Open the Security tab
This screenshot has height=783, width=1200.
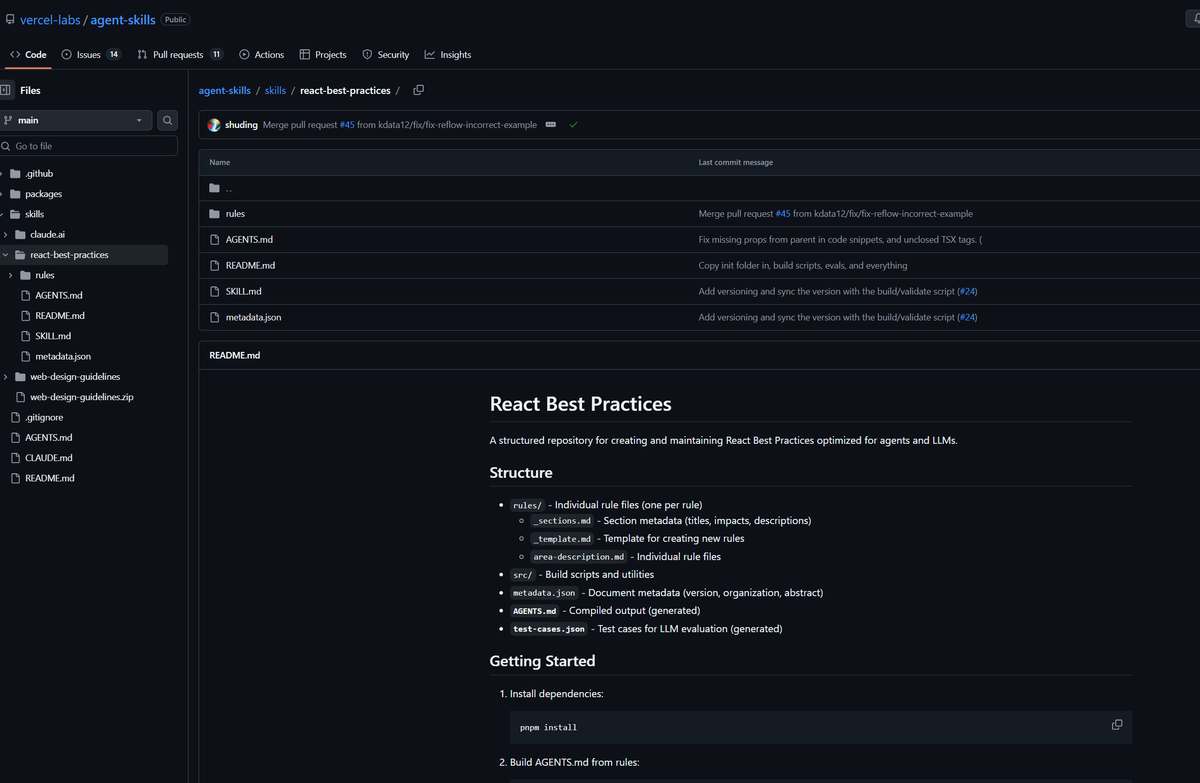pyautogui.click(x=386, y=55)
